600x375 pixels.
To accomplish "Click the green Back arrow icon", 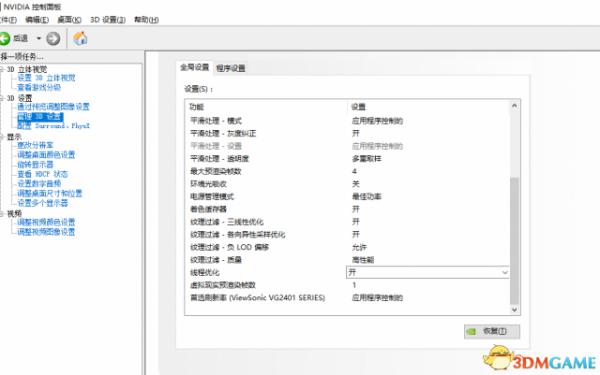I will point(5,39).
